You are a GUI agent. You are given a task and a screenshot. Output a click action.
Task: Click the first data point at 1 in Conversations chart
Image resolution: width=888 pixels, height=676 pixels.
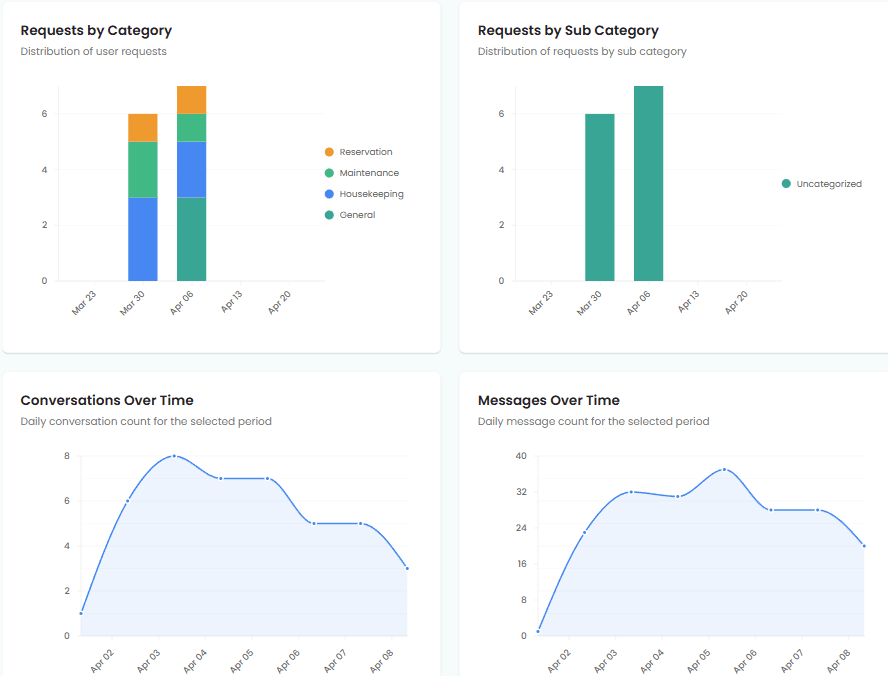(x=81, y=613)
